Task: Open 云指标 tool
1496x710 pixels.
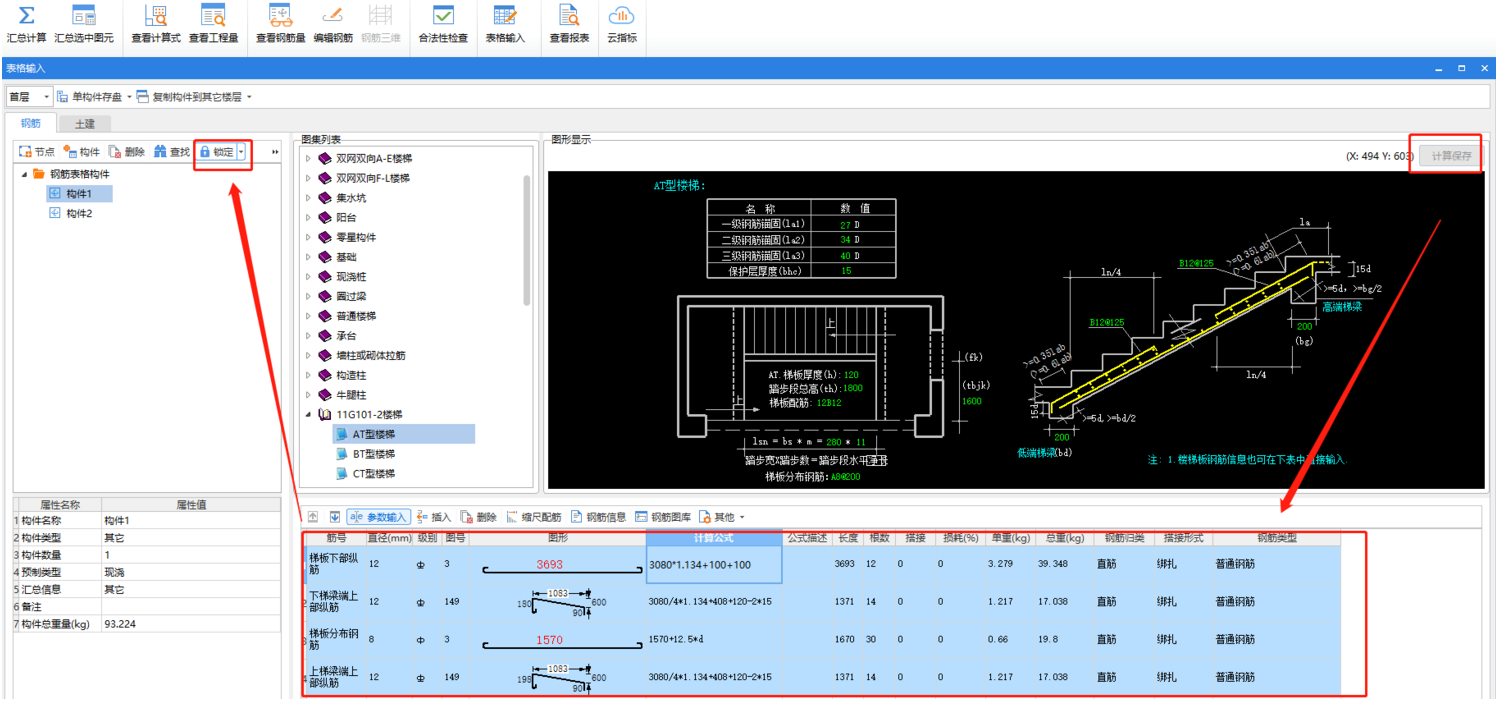Action: point(622,24)
